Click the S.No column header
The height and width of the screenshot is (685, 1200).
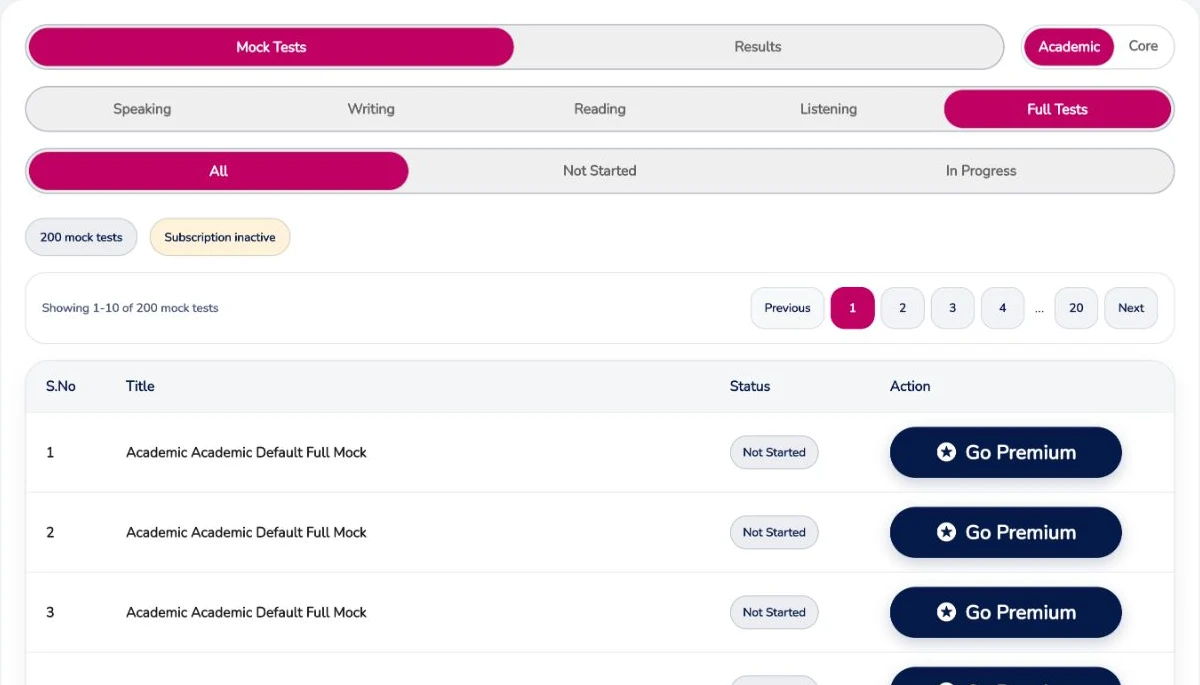(61, 386)
